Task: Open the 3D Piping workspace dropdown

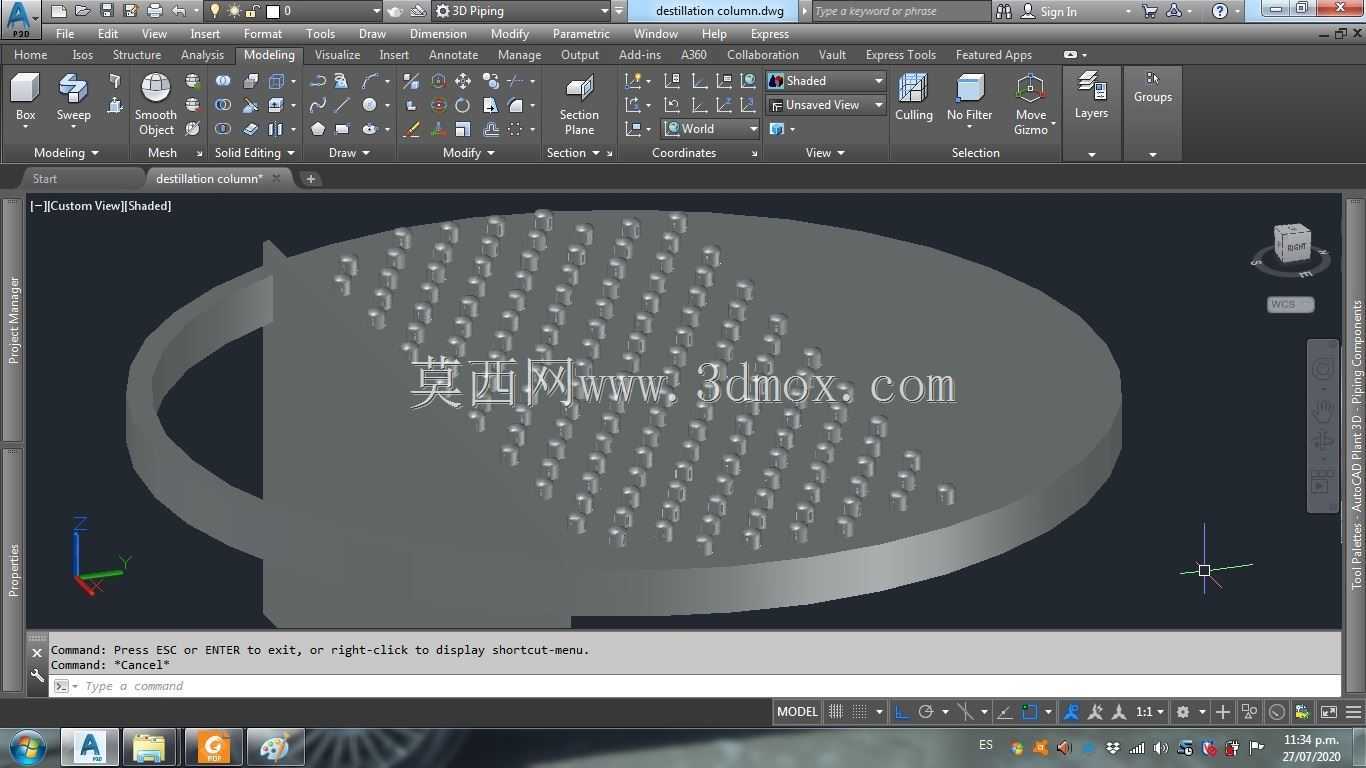Action: click(x=521, y=11)
